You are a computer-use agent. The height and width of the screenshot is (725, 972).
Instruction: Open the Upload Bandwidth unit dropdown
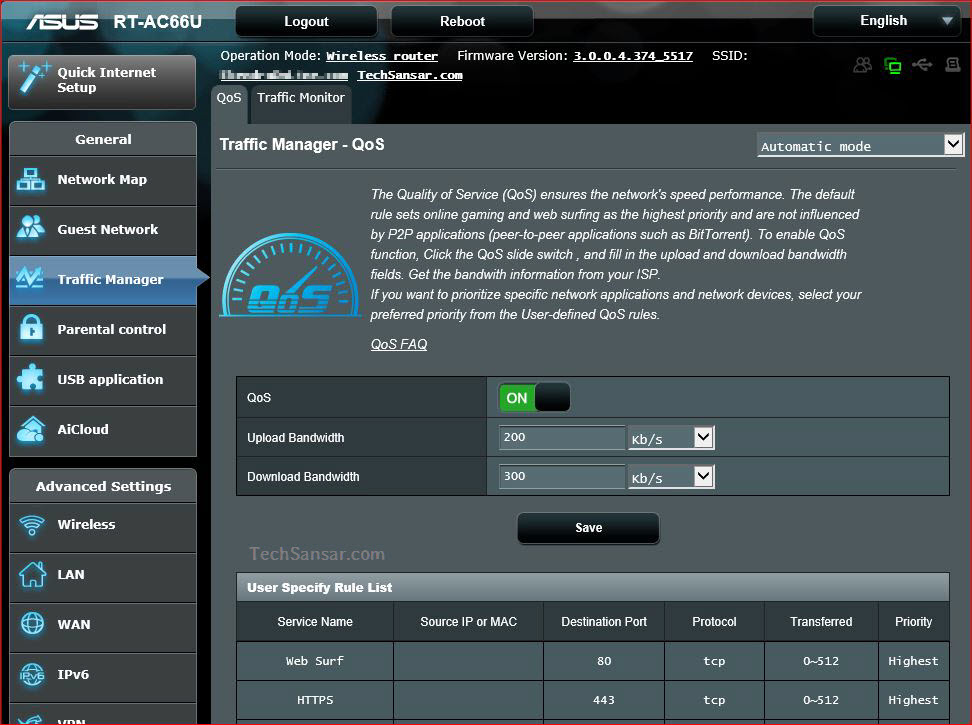[670, 437]
